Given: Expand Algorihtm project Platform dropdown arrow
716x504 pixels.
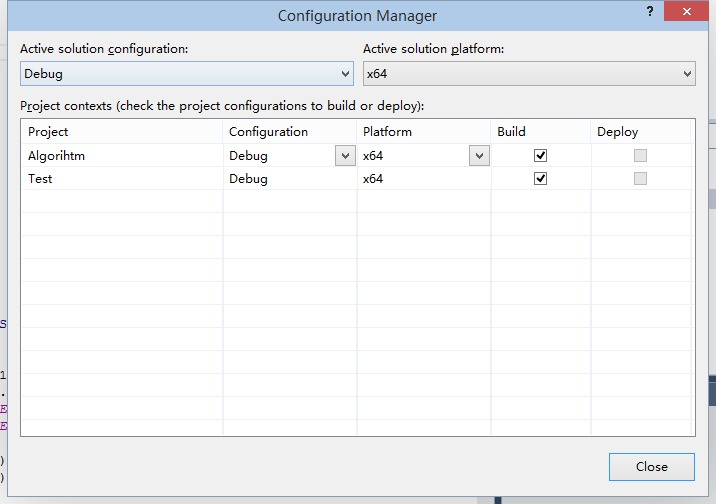Looking at the screenshot, I should pos(479,156).
